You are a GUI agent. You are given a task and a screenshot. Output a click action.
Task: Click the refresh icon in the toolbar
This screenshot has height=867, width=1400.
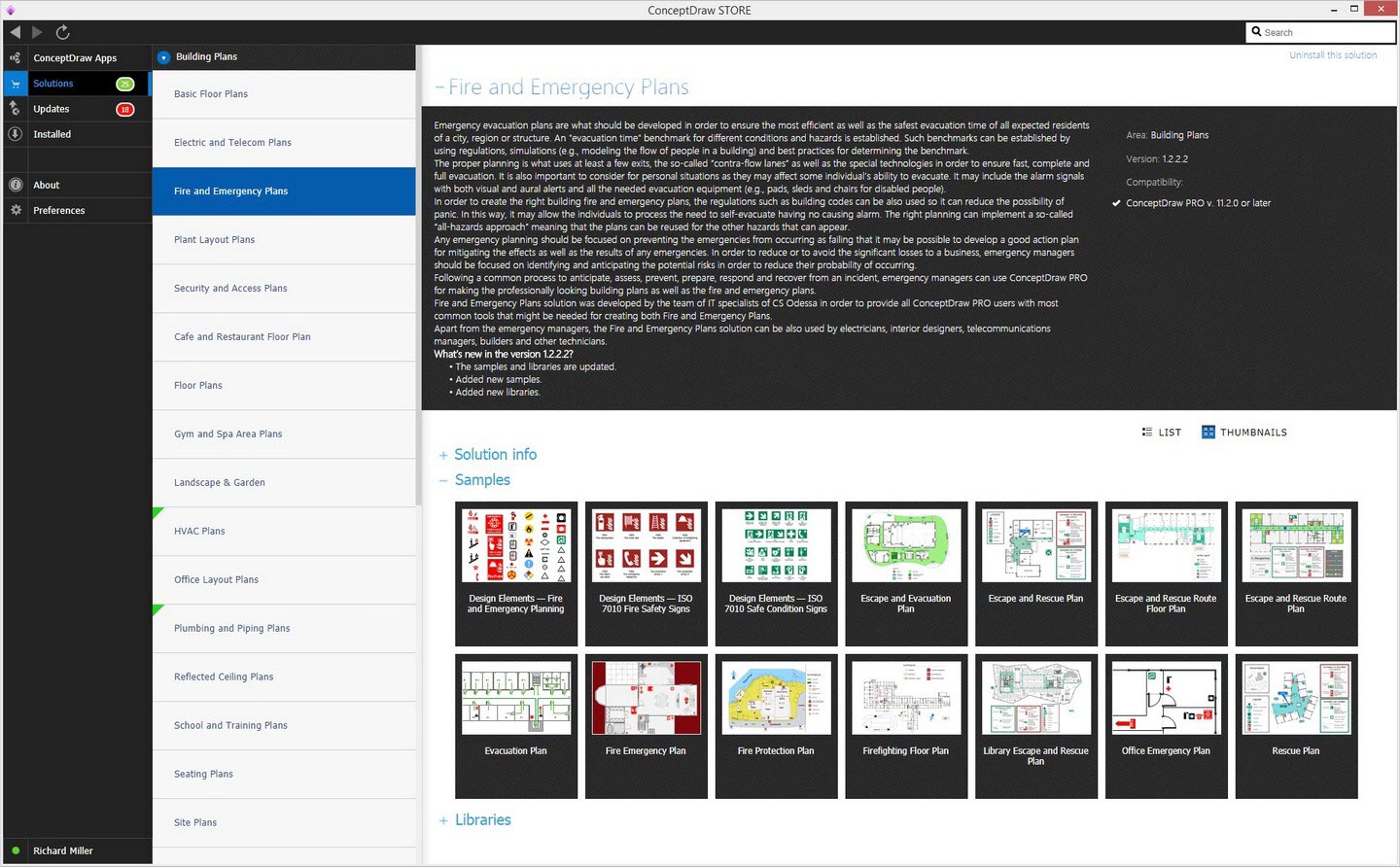[x=62, y=32]
